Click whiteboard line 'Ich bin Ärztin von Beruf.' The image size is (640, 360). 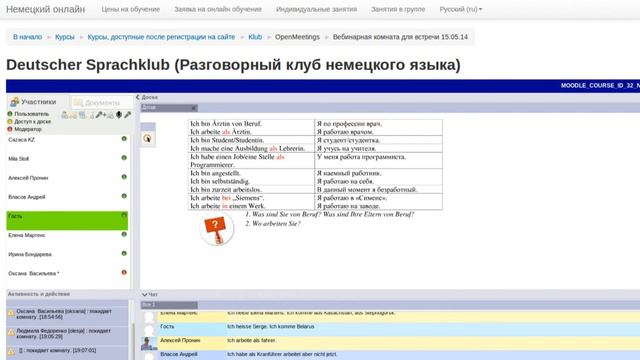[x=226, y=123]
